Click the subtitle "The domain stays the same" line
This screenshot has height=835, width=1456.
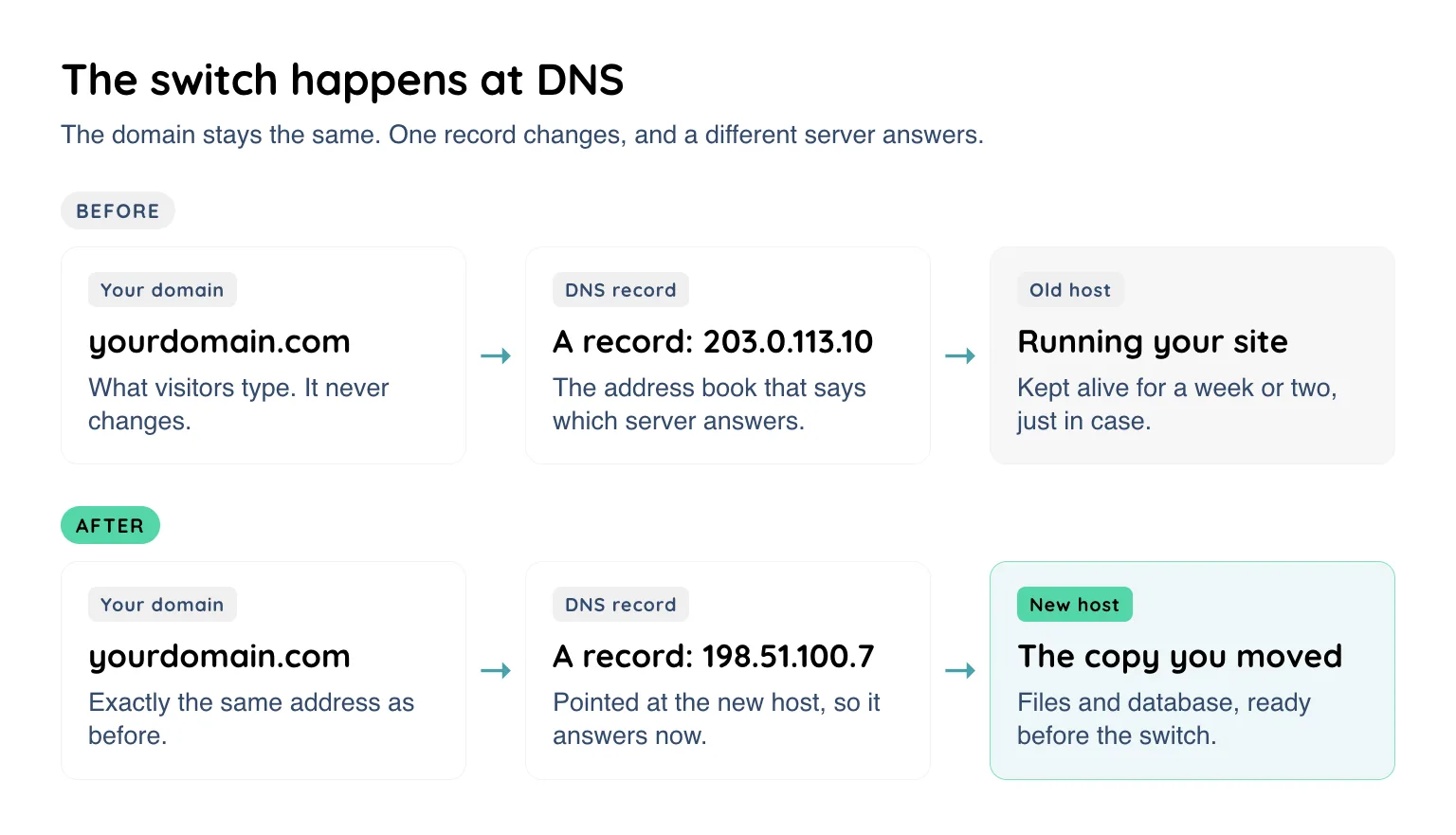click(x=522, y=135)
